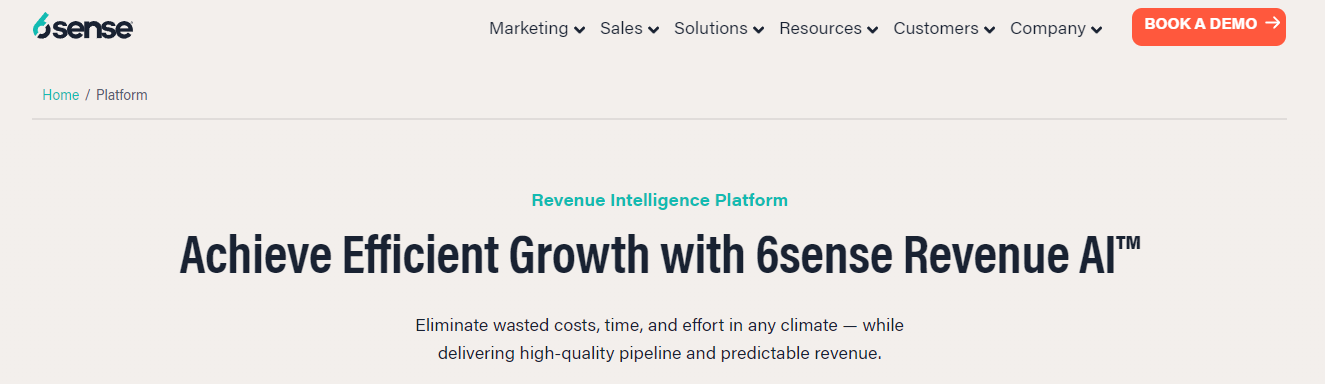Click the Revenue Intelligence Platform label
This screenshot has height=384, width=1325.
660,200
